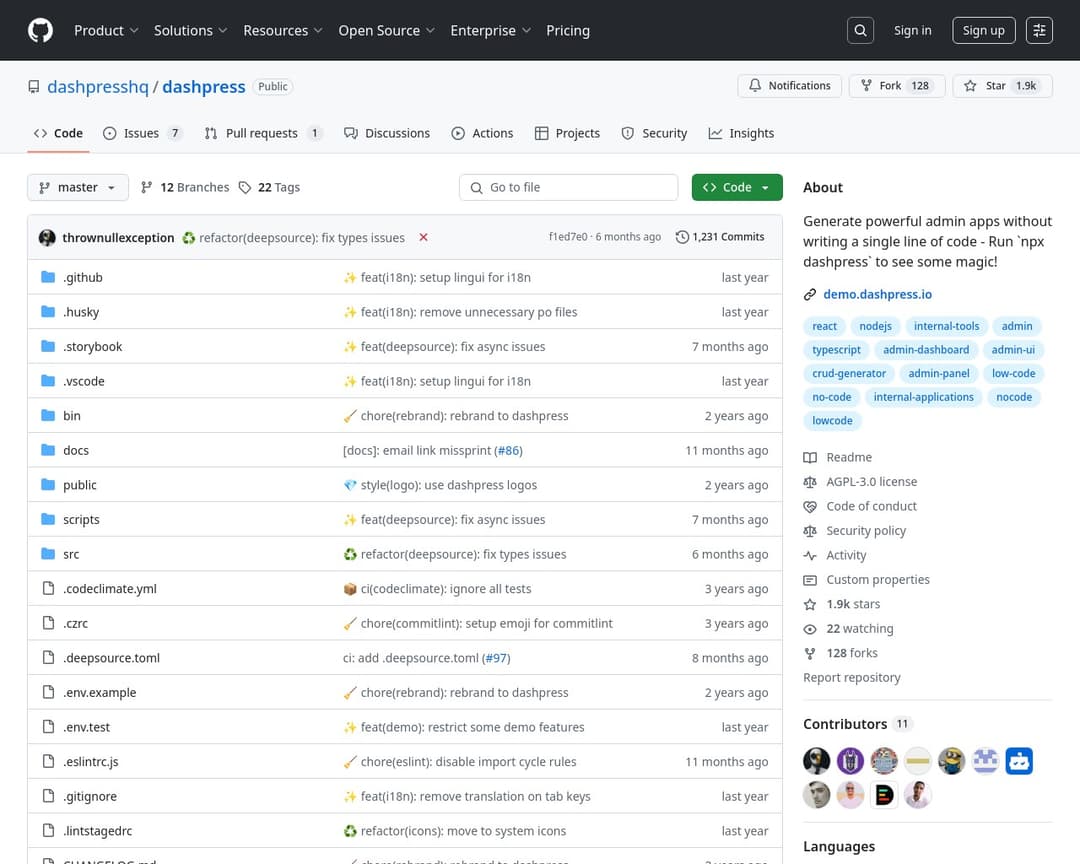Click the Contributors heading link
Viewport: 1080px width, 864px height.
(x=845, y=724)
